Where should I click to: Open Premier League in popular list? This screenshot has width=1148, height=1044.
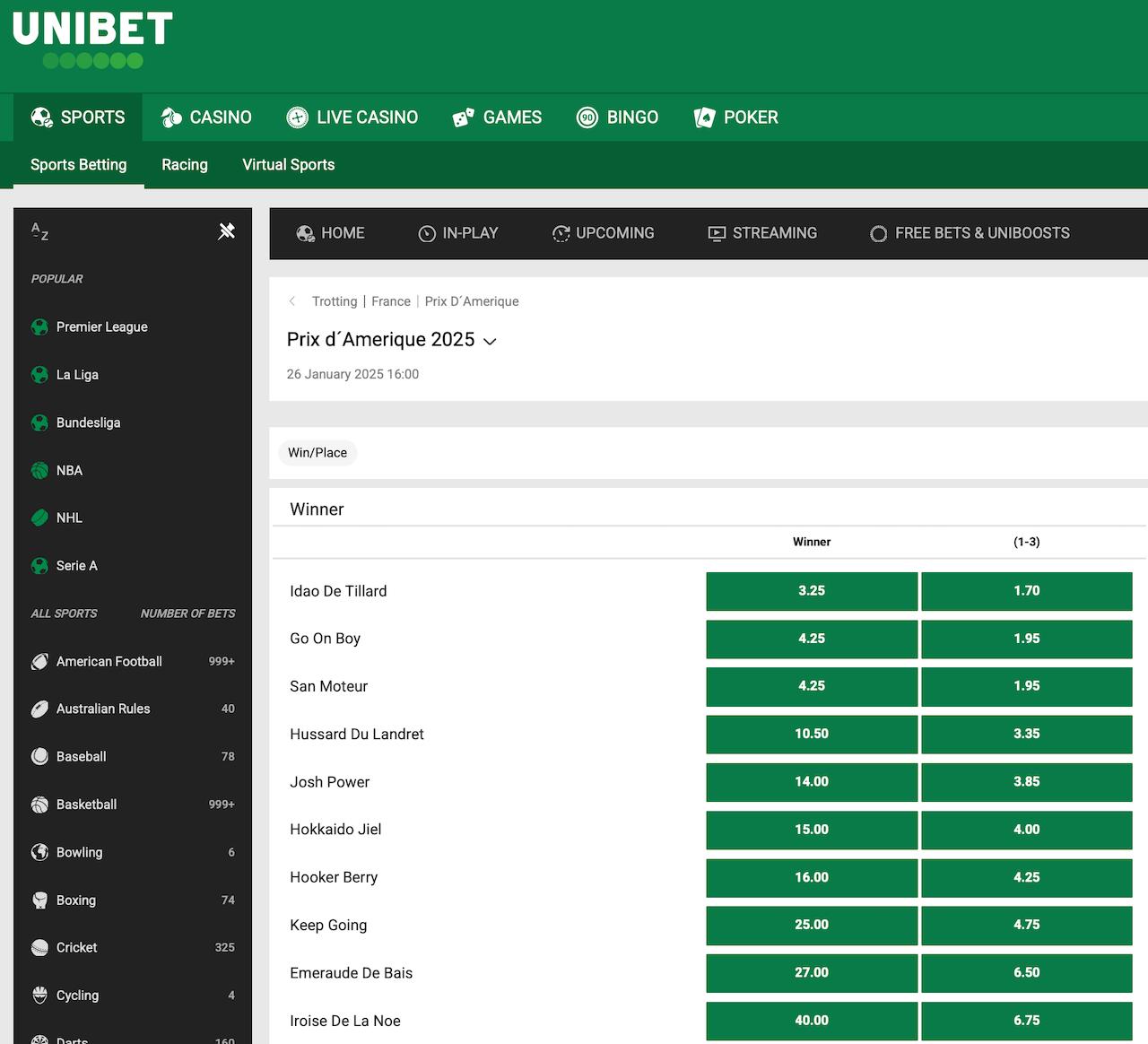coord(101,327)
